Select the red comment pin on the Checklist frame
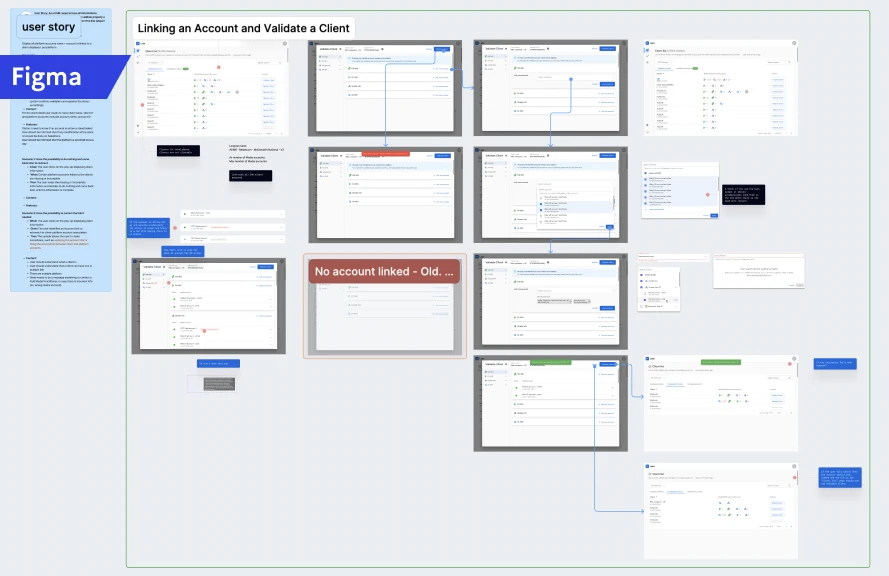This screenshot has width=889, height=576. click(x=790, y=364)
